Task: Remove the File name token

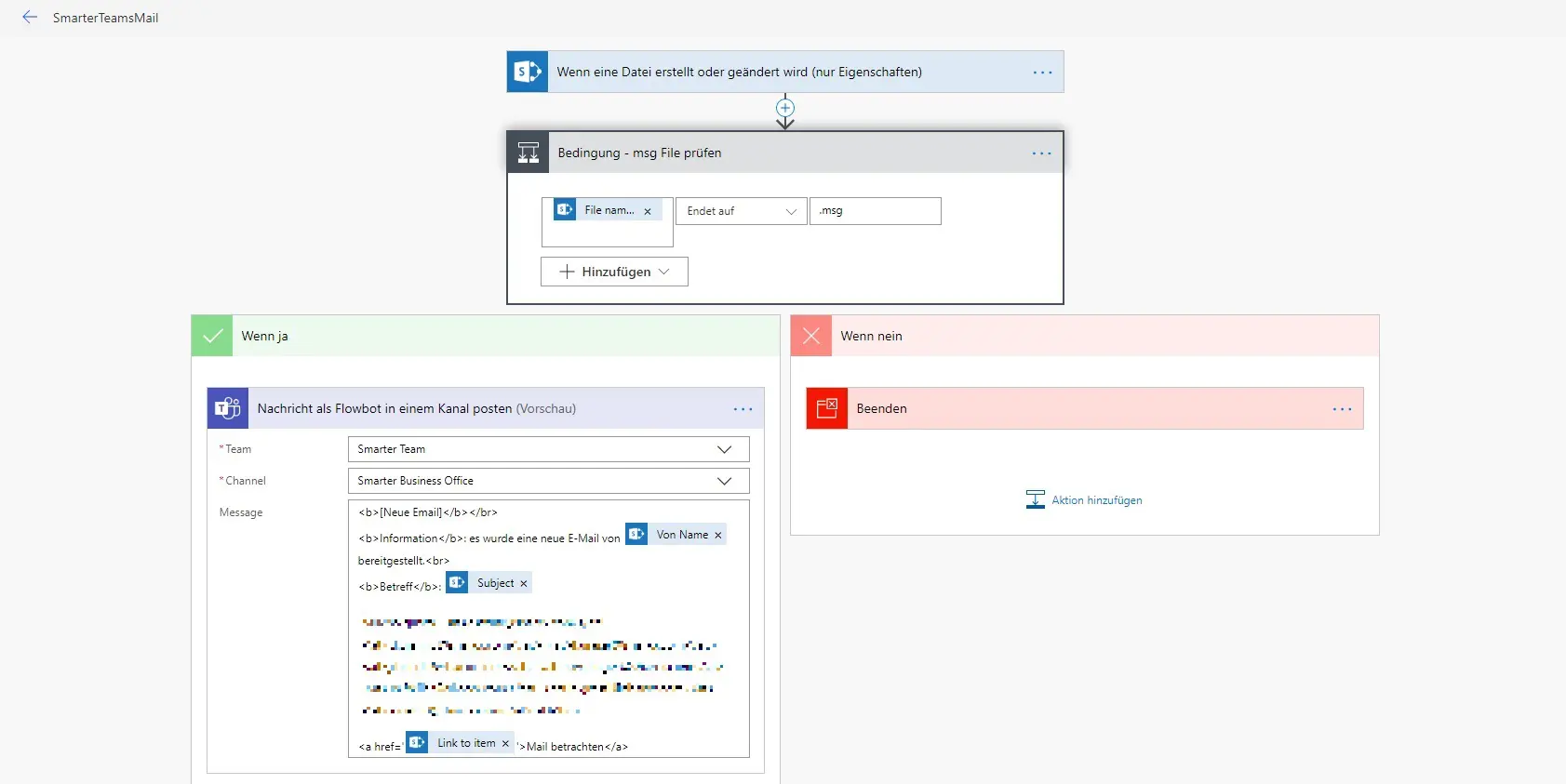Action: click(x=648, y=211)
